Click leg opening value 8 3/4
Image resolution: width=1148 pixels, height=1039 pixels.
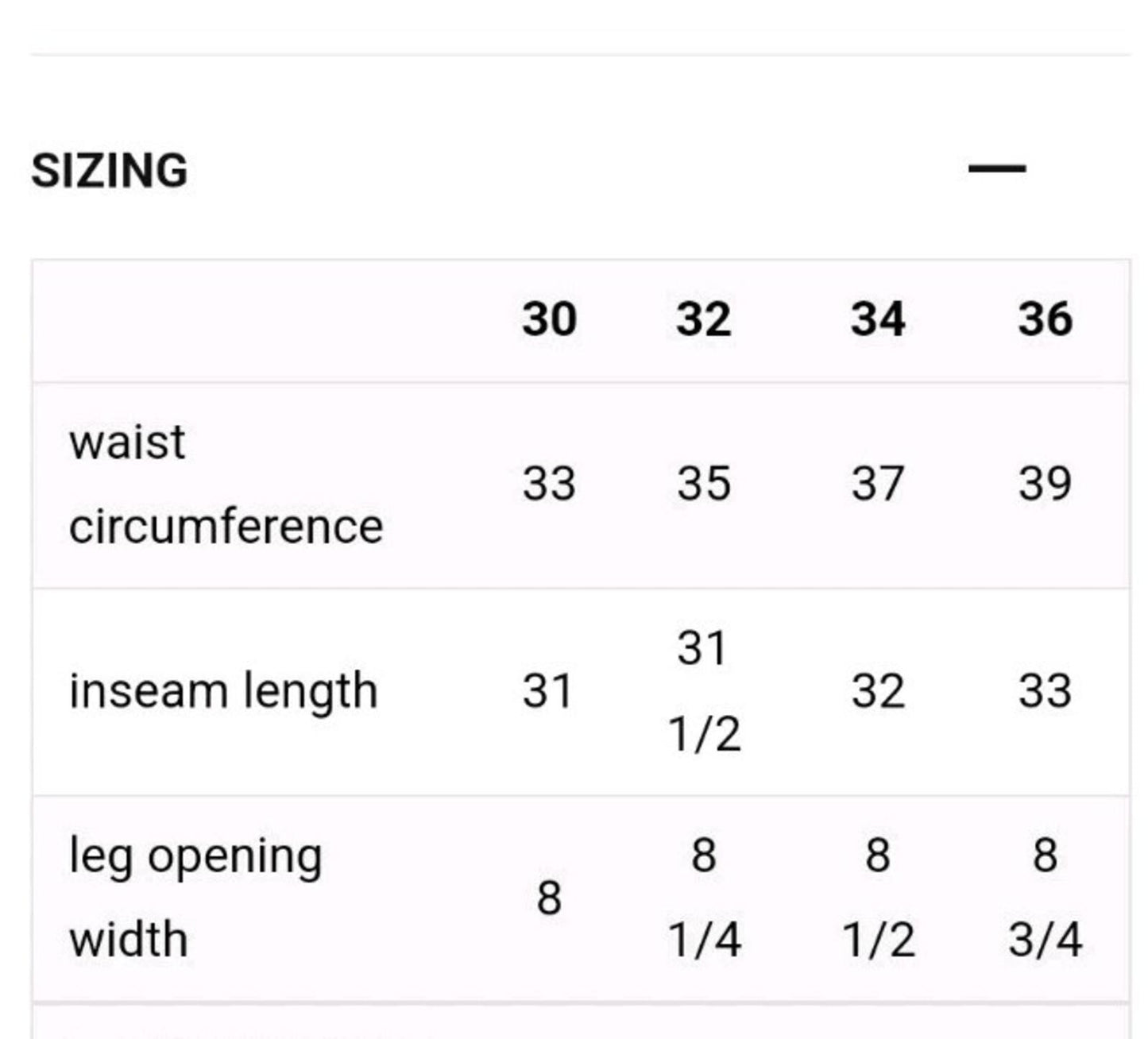[x=1046, y=898]
